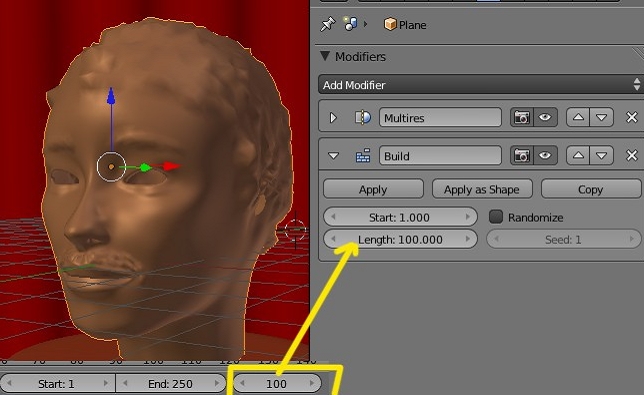
Task: Decrease Build Start value with left arrow
Action: tap(333, 217)
